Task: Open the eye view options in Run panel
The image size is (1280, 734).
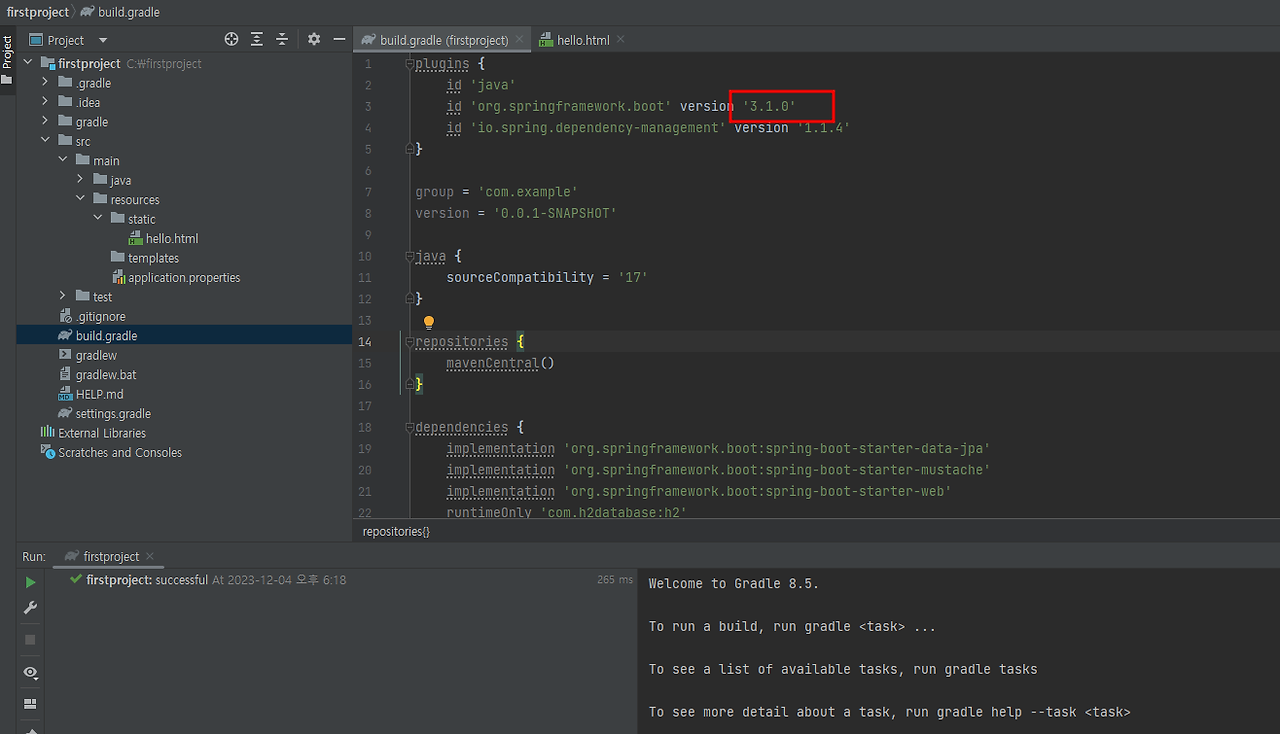Action: (x=30, y=672)
